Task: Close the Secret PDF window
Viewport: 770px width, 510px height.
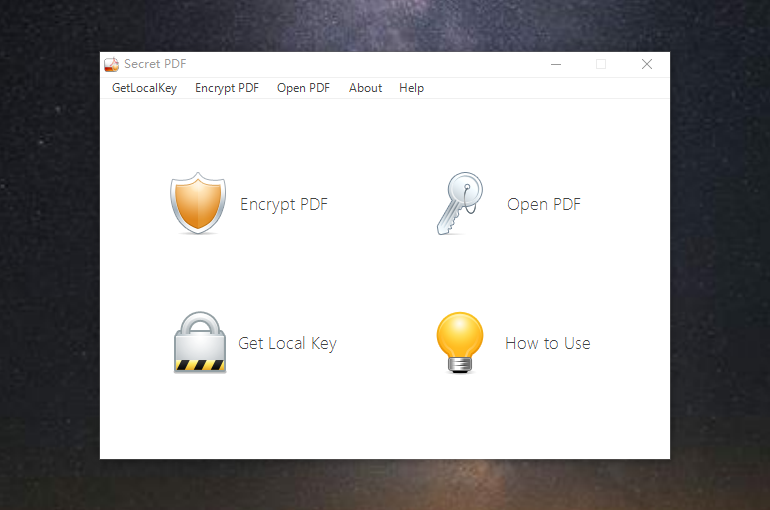Action: 647,64
